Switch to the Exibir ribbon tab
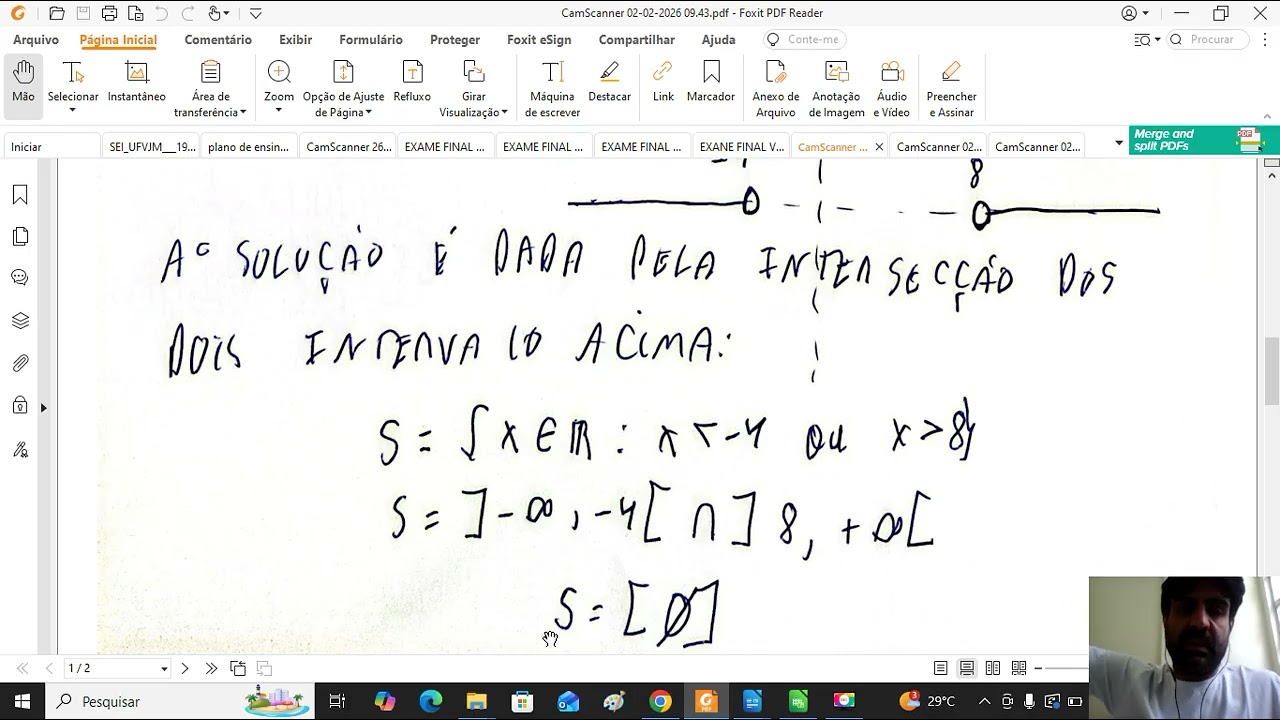 coord(296,40)
